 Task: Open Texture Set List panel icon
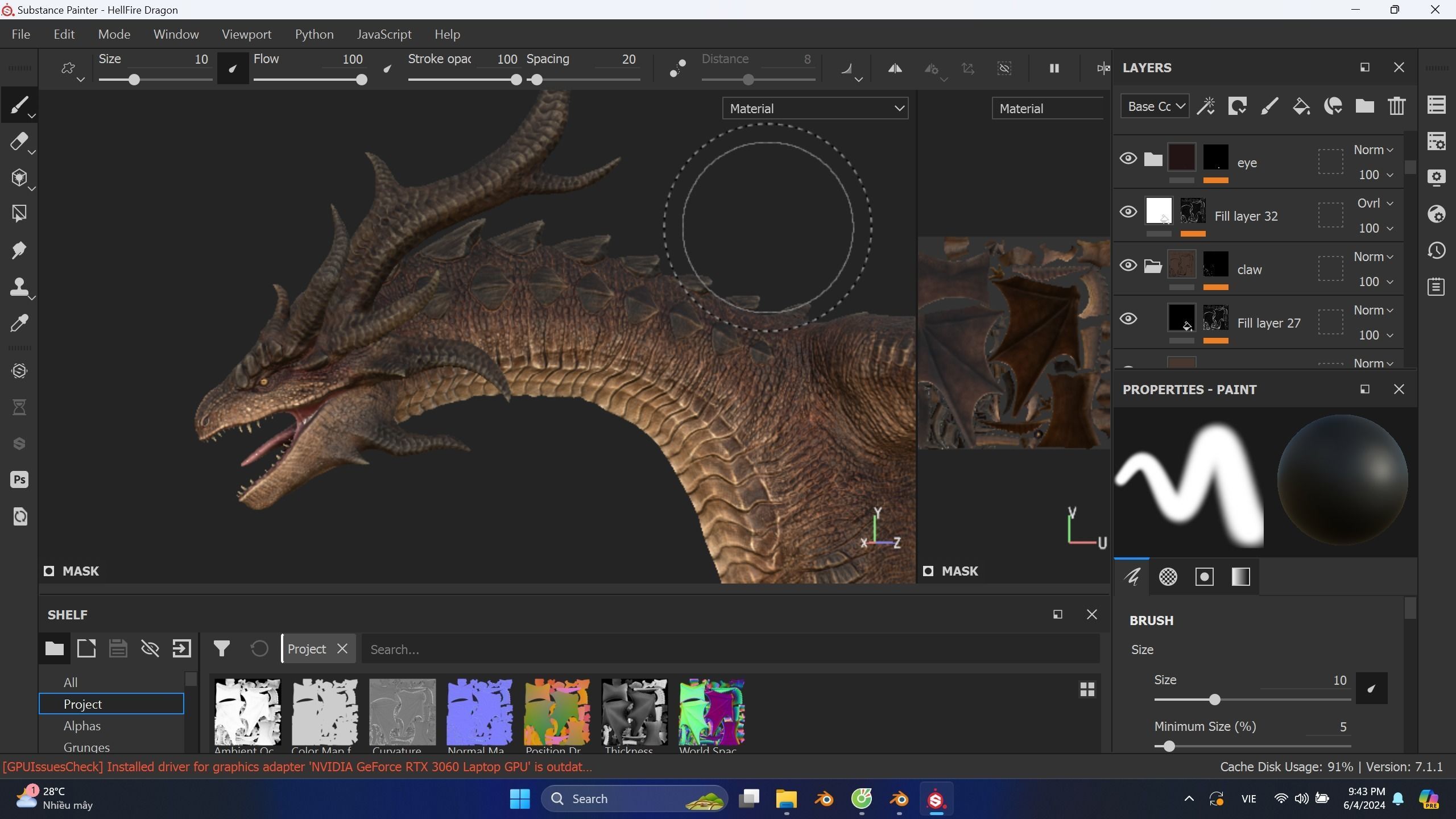[1436, 105]
